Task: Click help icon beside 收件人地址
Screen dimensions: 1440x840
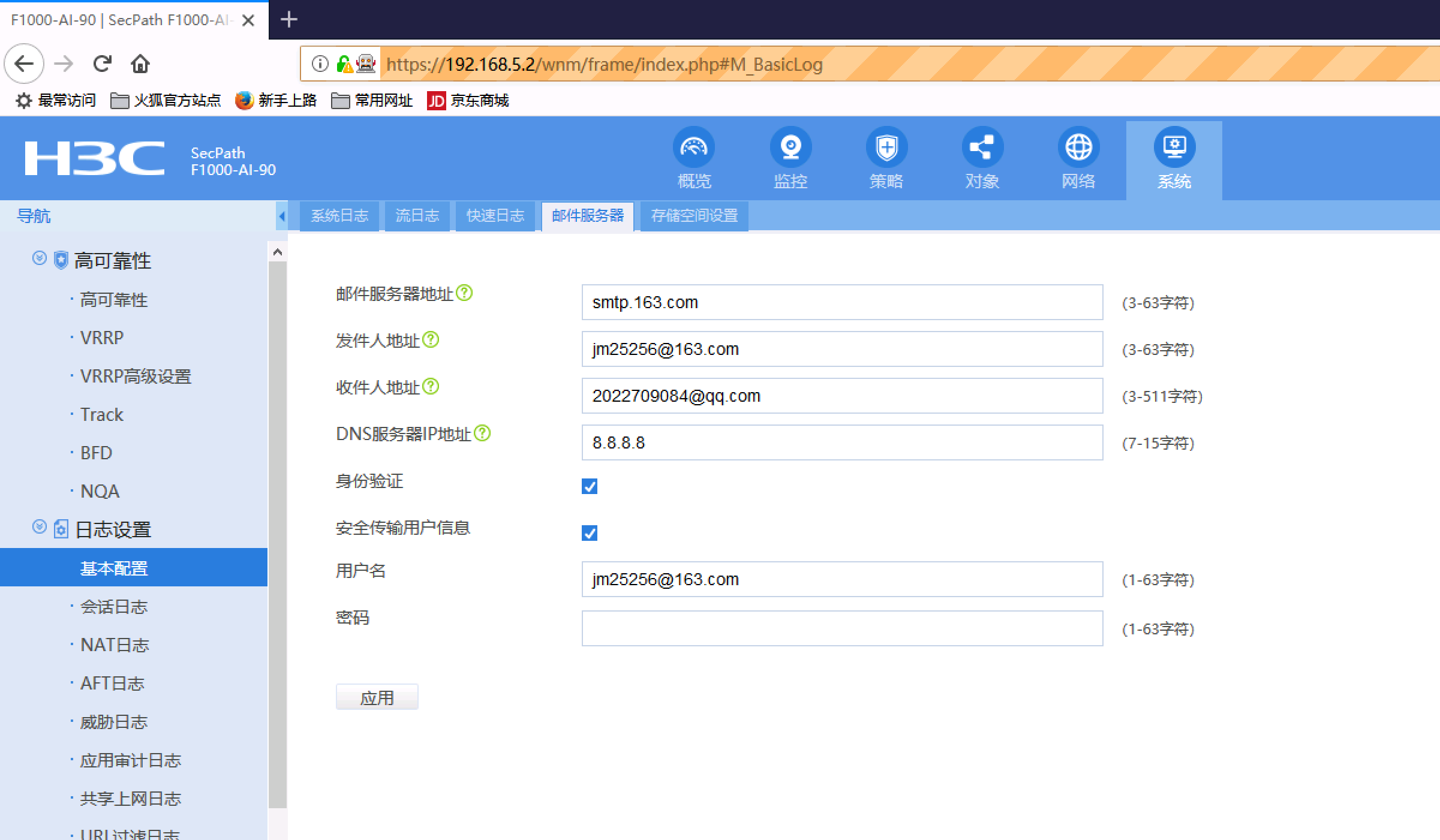Action: (431, 387)
